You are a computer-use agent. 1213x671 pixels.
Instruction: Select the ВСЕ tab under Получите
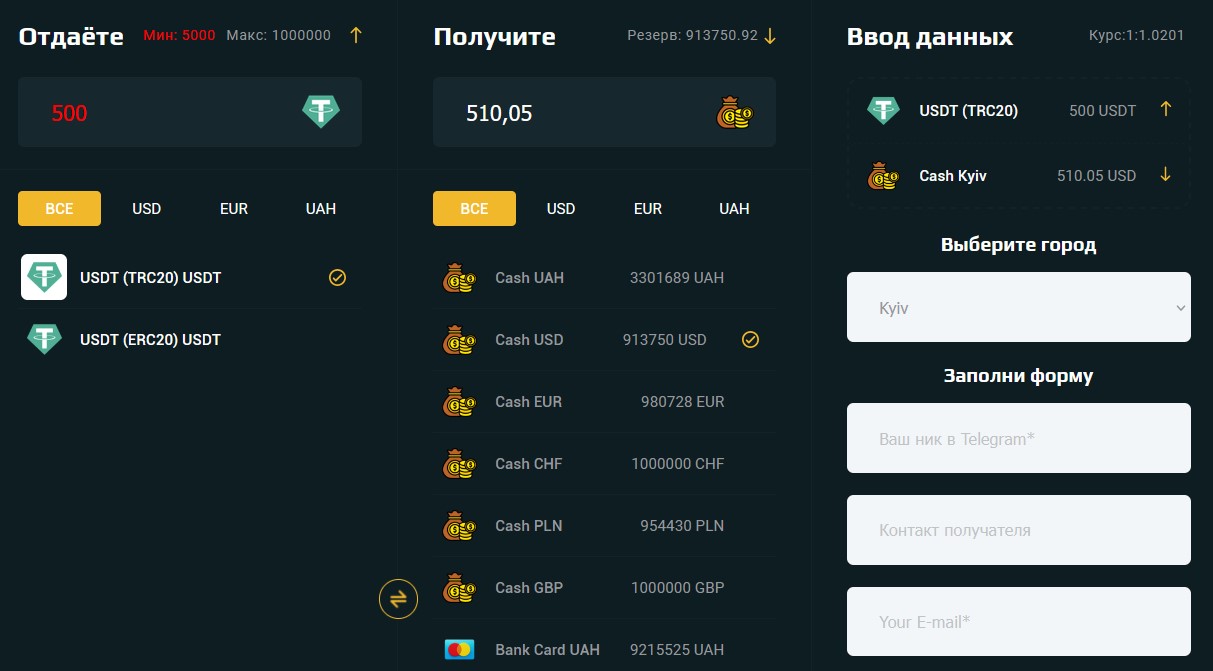tap(474, 208)
